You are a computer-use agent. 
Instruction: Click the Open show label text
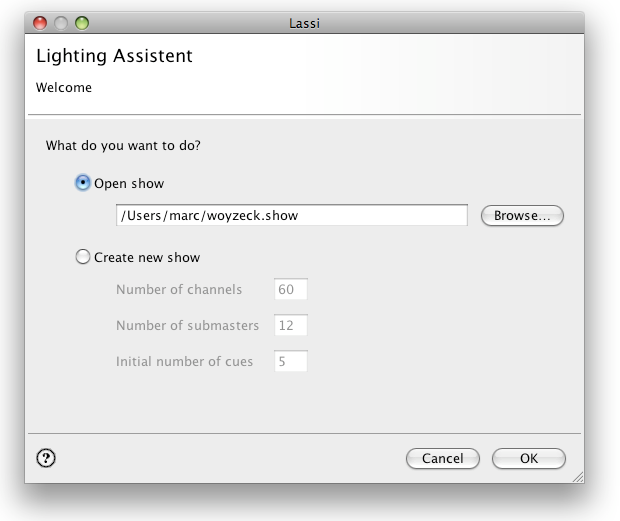pyautogui.click(x=129, y=183)
